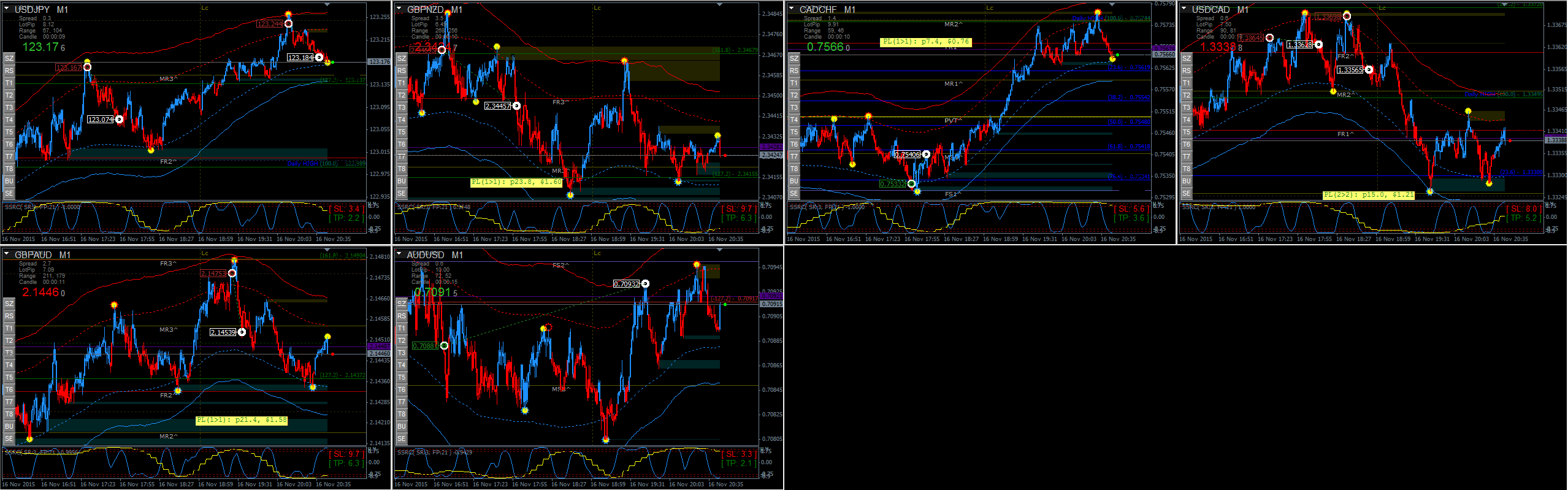
Task: Click the TP: 5.2 readout on USDCAD
Action: pos(1524,218)
